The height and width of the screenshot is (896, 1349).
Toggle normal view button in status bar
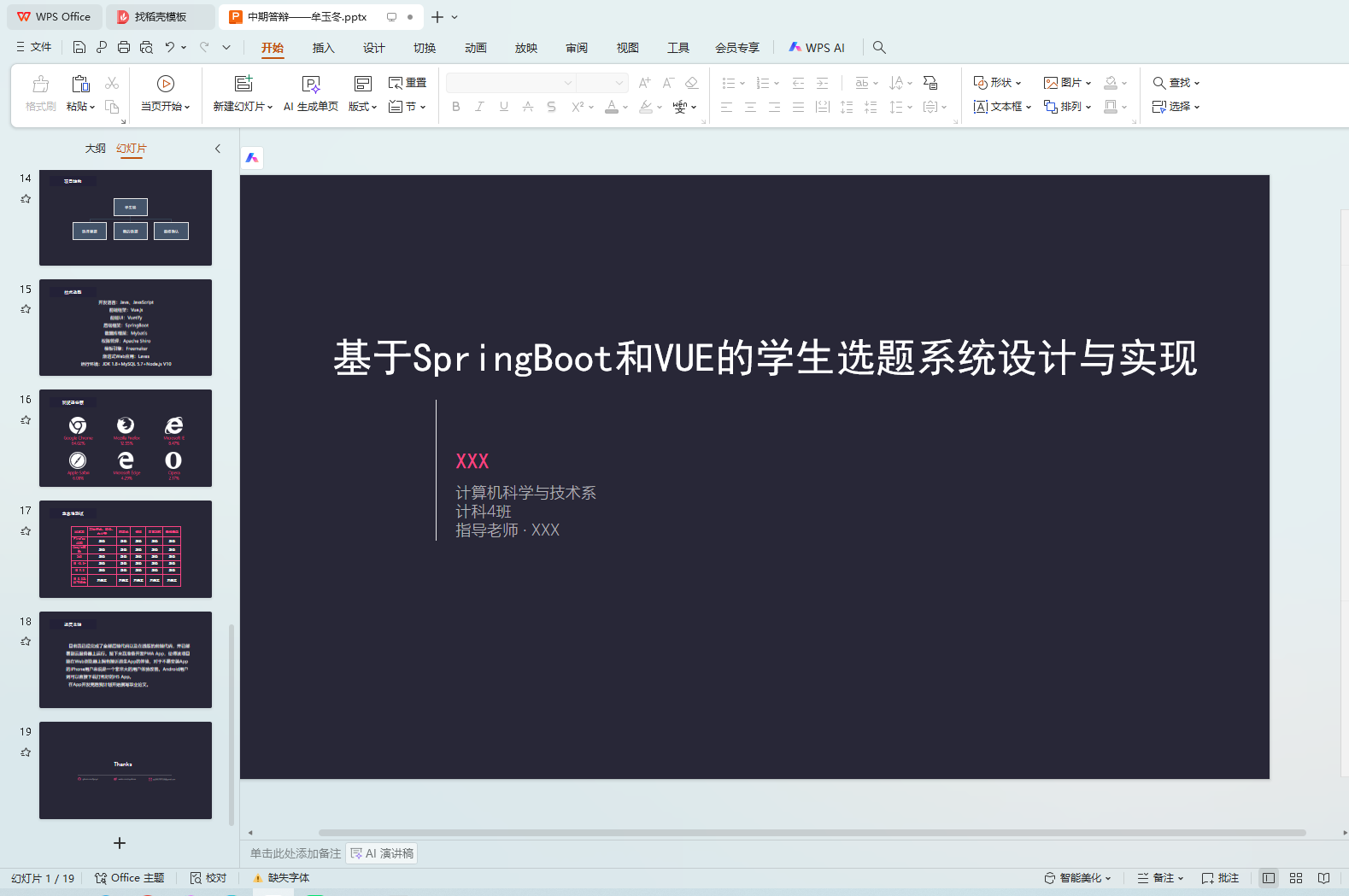(1269, 878)
